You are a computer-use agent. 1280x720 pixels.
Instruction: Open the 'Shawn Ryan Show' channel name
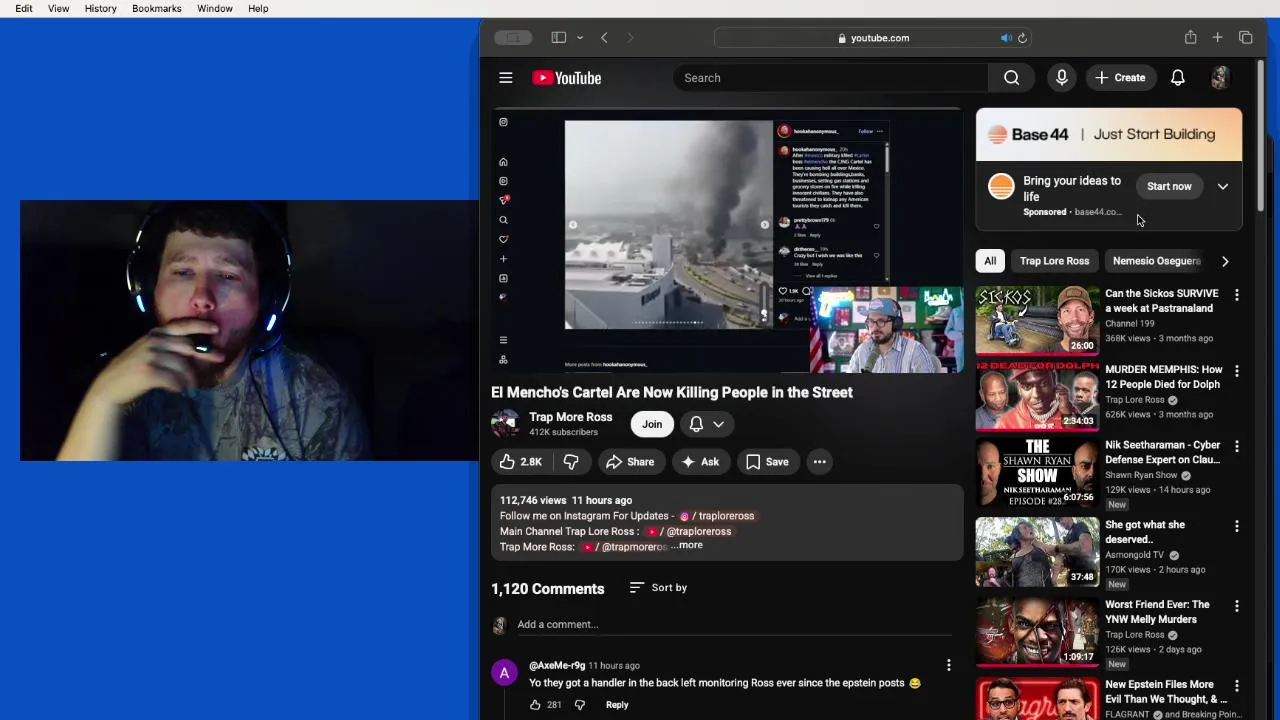point(1141,475)
